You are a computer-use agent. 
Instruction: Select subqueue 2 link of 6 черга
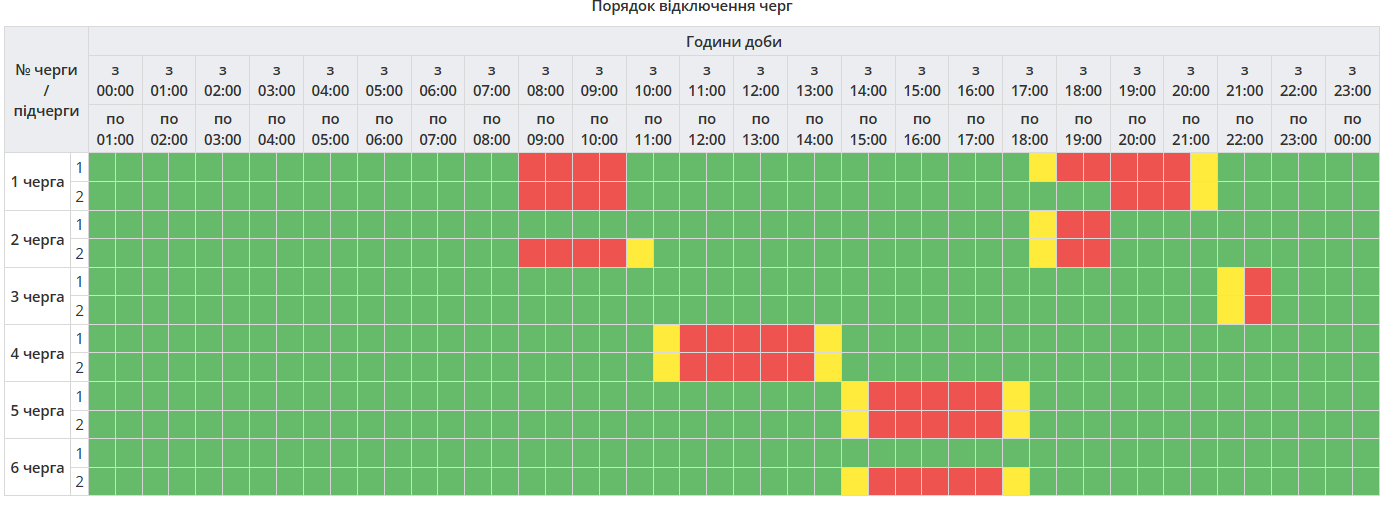79,481
